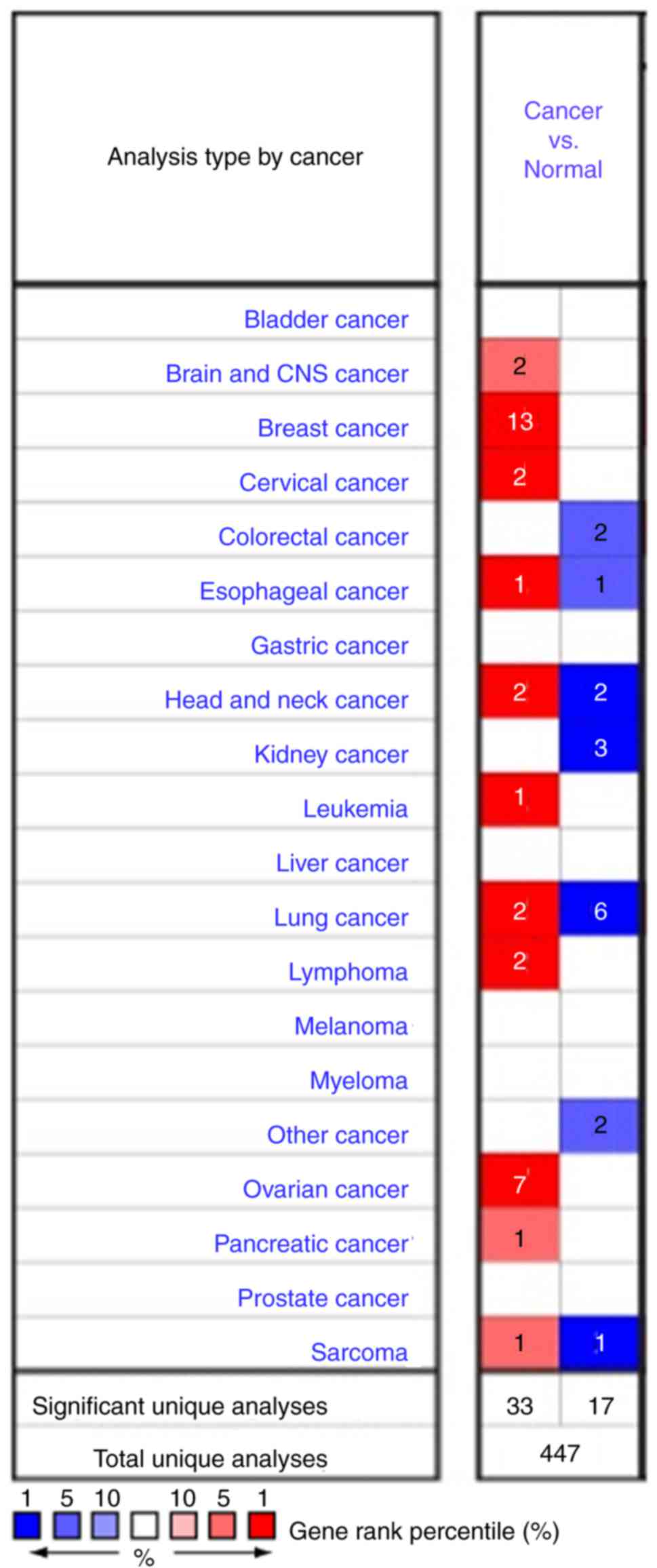657x1568 pixels.
Task: Click the Lung cancer blue cell showing 6
Action: (x=599, y=911)
